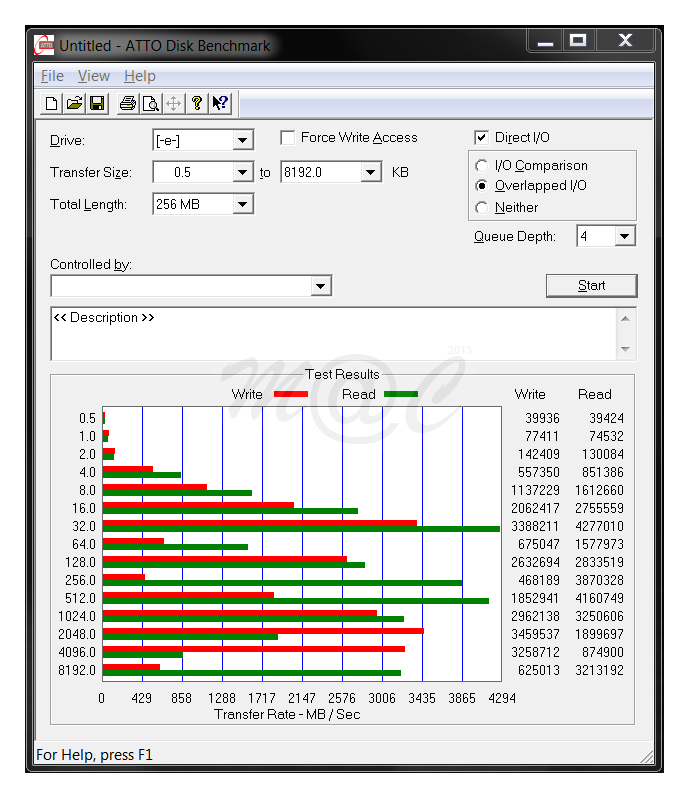Click the yellow question mark About icon
Screen dimensions: 689x798
click(x=197, y=104)
